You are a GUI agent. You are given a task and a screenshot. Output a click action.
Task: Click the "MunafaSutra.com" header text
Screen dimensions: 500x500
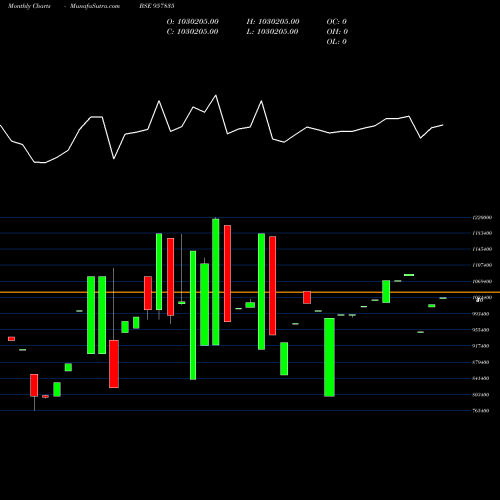tap(95, 6)
